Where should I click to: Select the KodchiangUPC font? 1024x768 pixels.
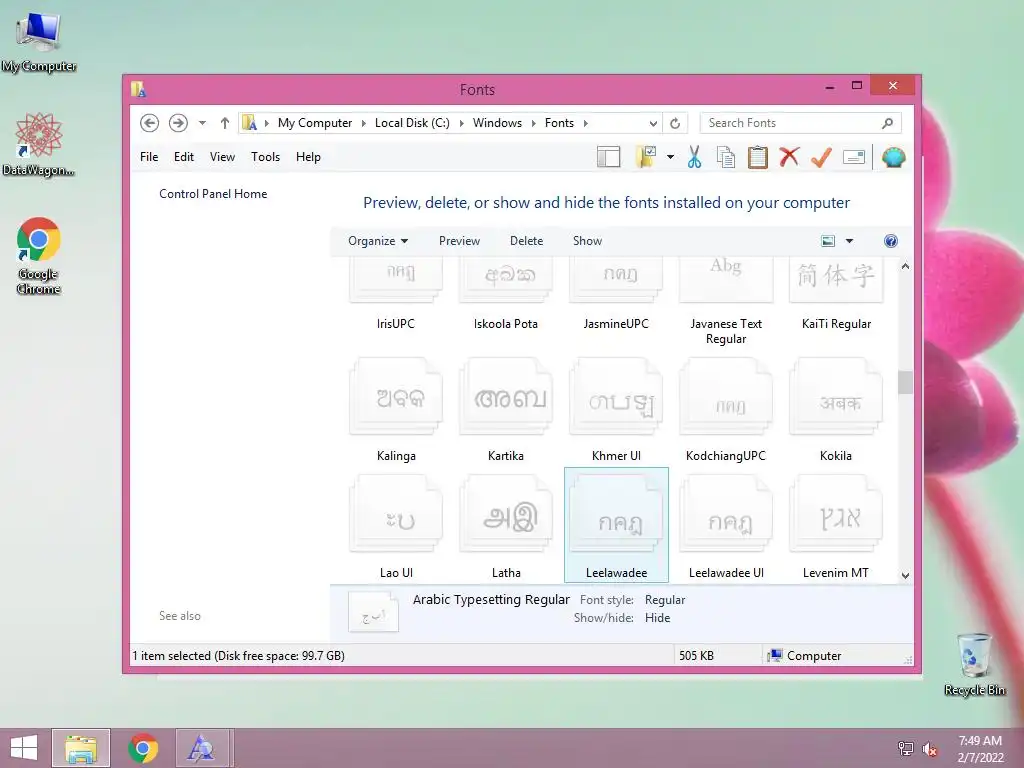click(726, 410)
